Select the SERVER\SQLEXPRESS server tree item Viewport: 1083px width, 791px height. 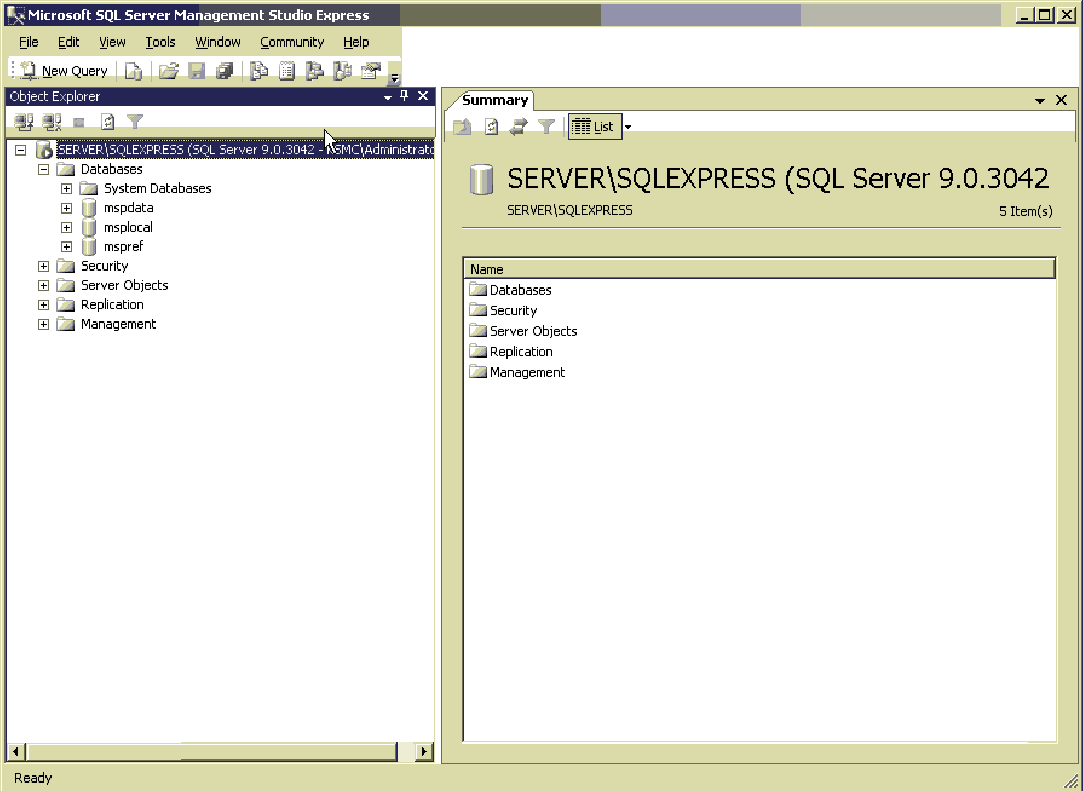245,149
